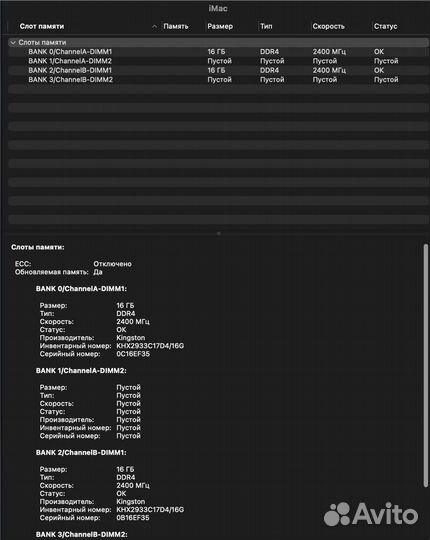Image resolution: width=430 pixels, height=540 pixels.
Task: Click 16 ГБ size in BANK 2 table row
Action: (216, 70)
